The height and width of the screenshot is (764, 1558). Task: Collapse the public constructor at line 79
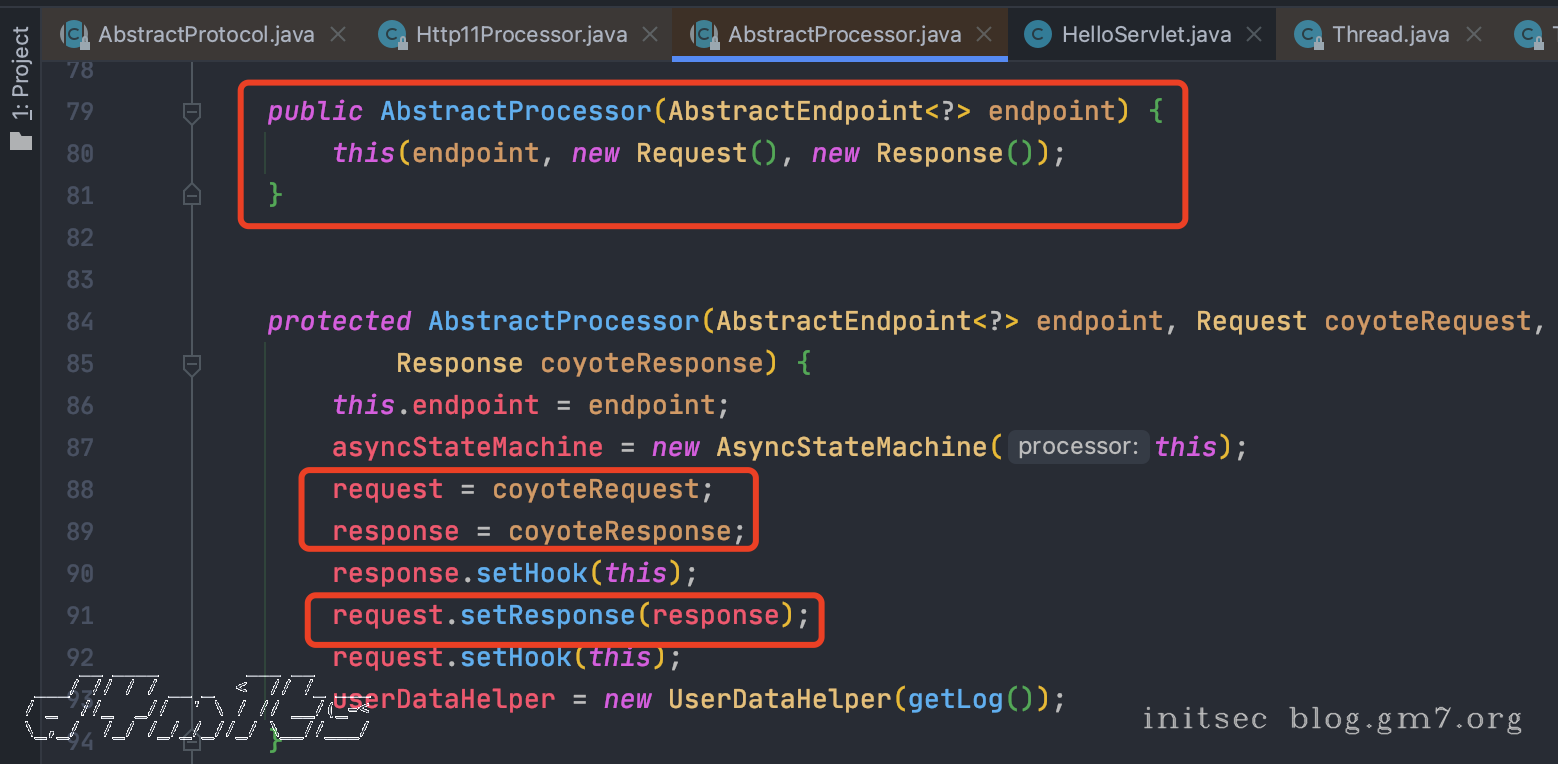tap(192, 112)
